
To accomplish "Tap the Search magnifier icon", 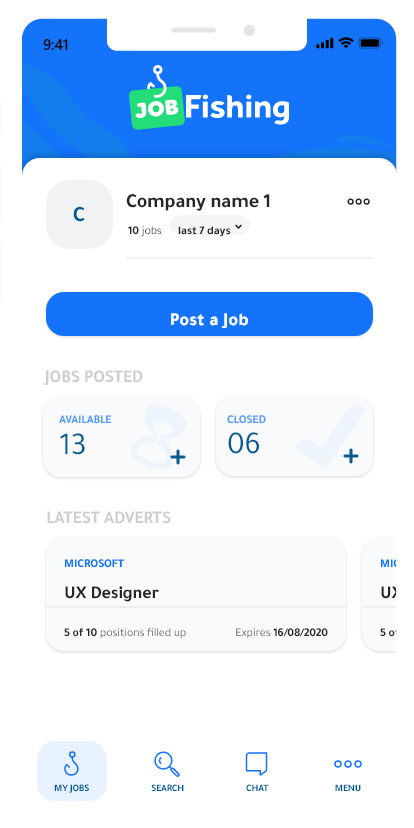I will tap(167, 764).
